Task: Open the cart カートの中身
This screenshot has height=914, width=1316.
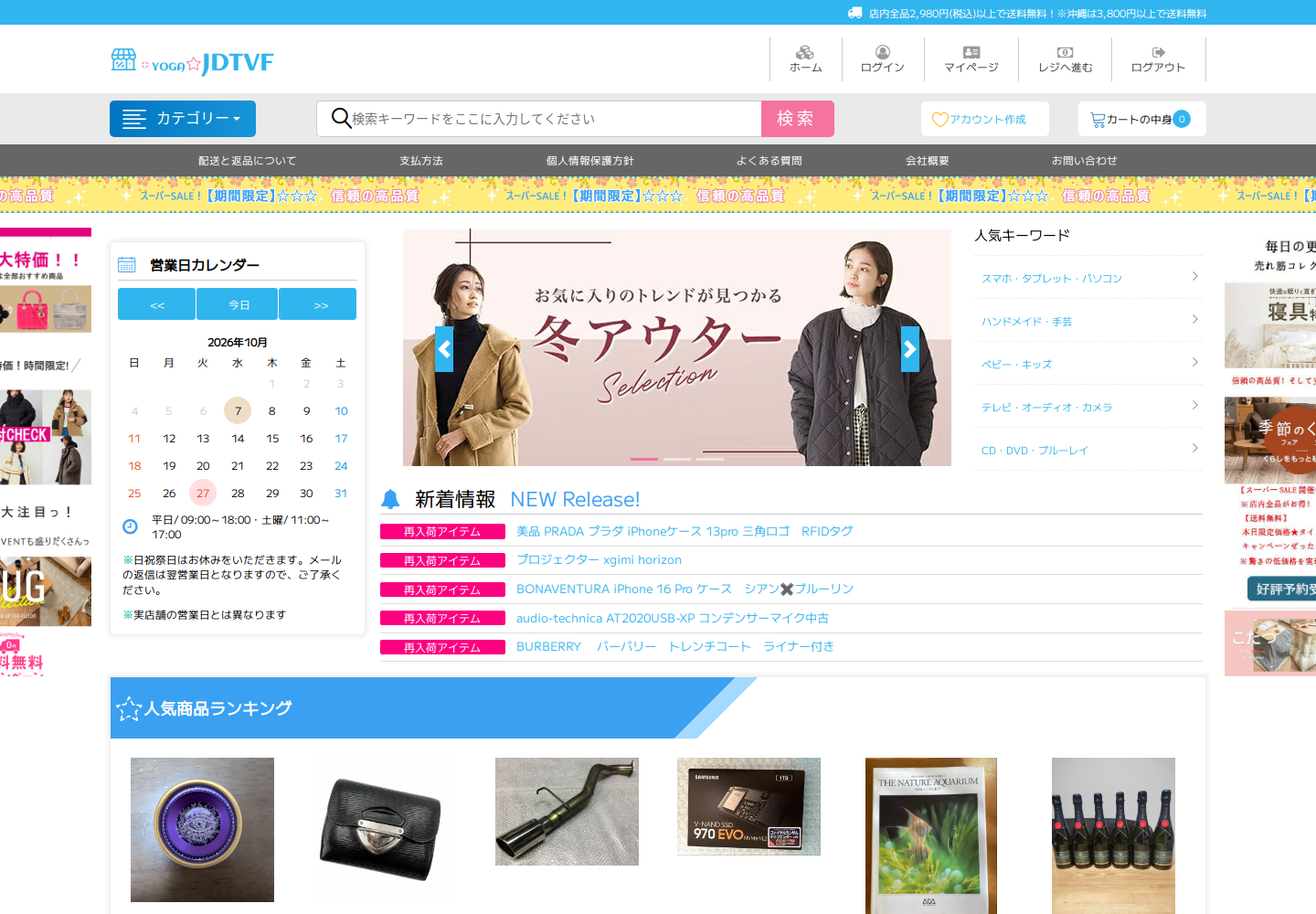Action: click(1142, 119)
